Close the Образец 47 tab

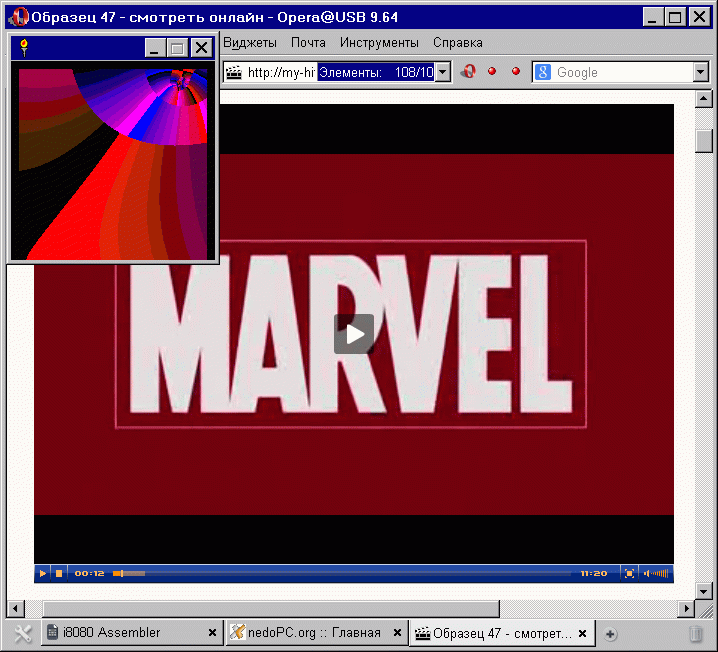pos(582,634)
